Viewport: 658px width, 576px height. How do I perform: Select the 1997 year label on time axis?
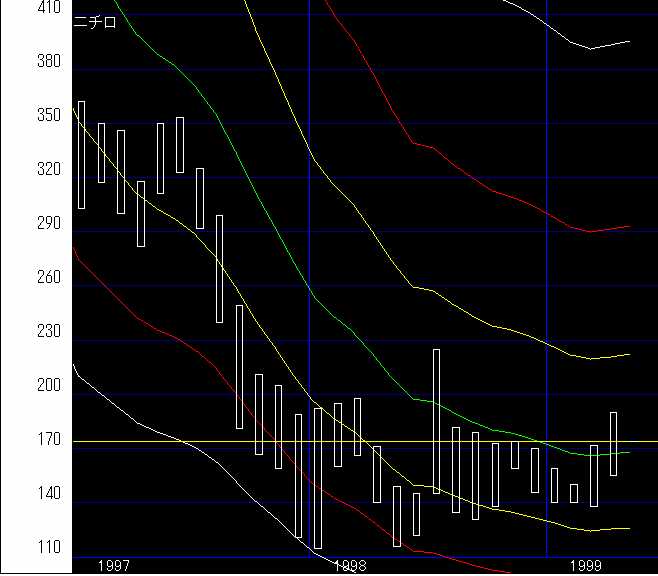[x=114, y=566]
